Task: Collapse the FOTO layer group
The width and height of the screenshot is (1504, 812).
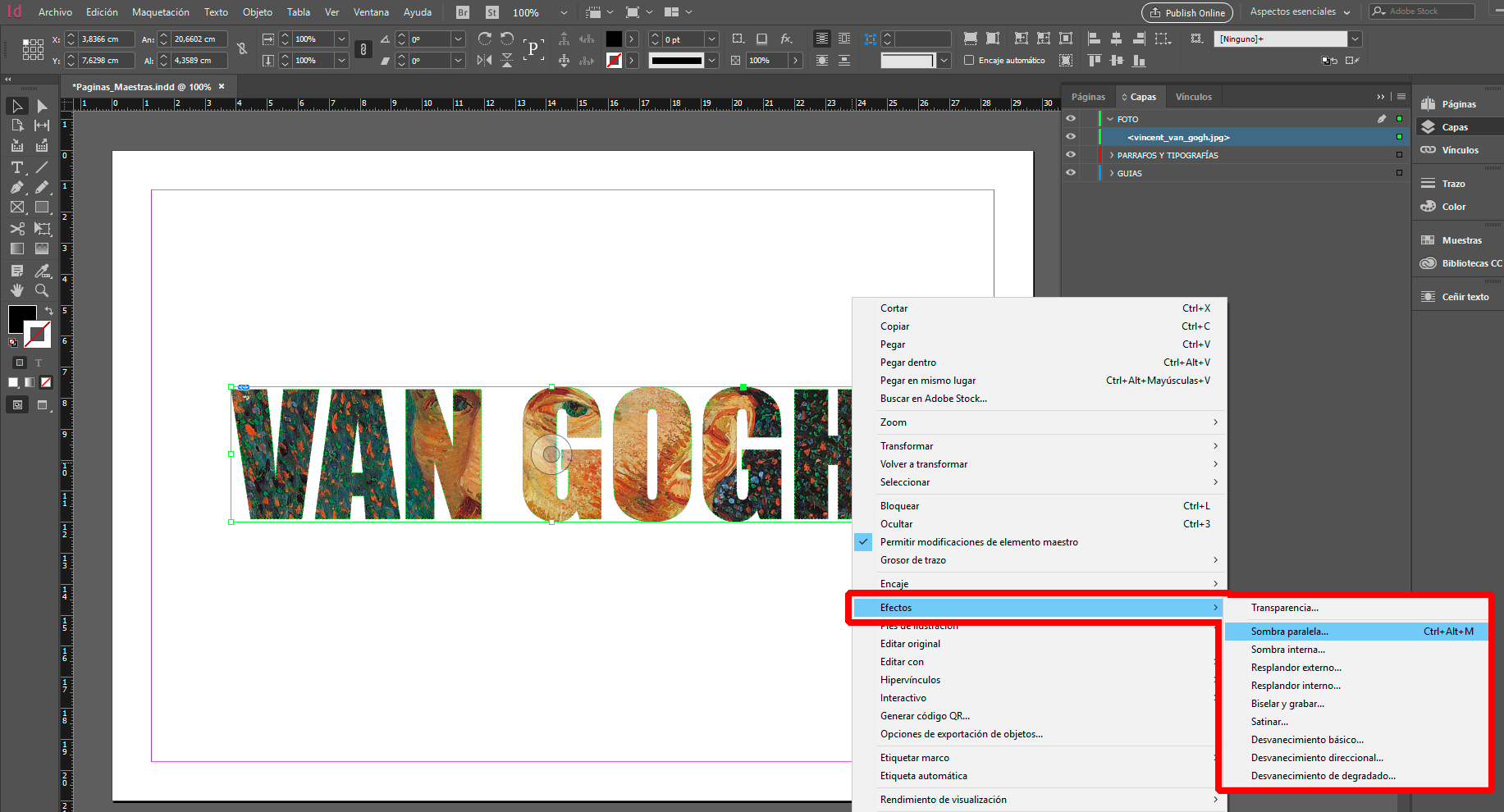Action: pyautogui.click(x=1109, y=118)
